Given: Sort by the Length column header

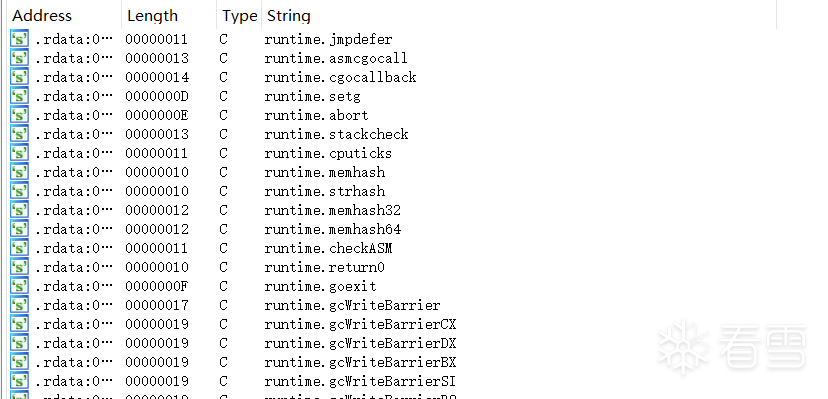Looking at the screenshot, I should click(152, 16).
